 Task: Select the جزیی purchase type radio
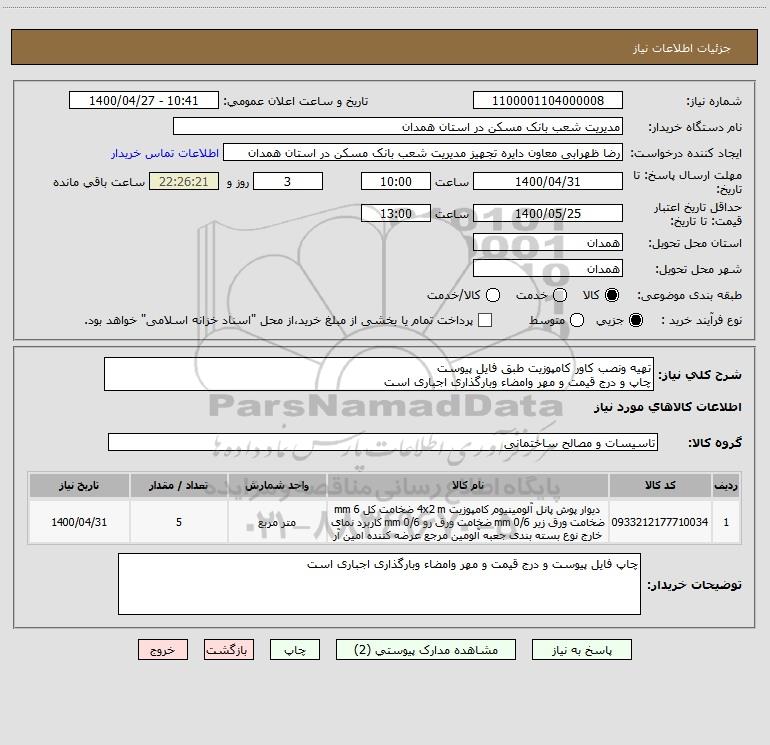(x=636, y=320)
